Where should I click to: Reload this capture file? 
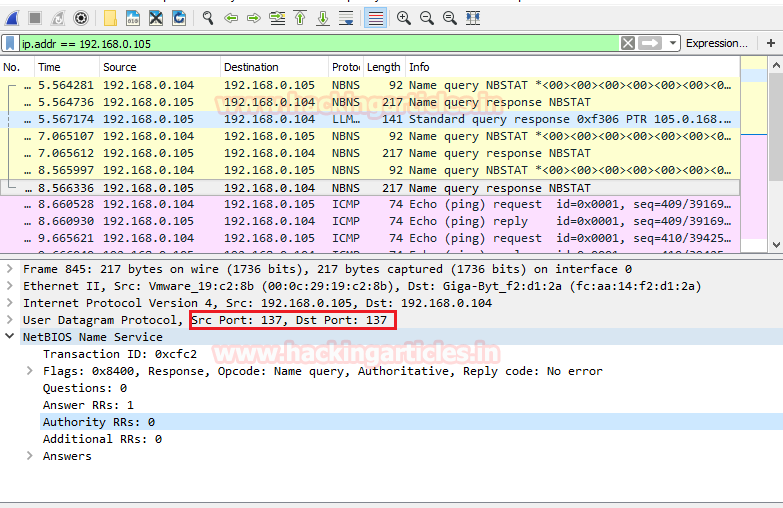point(179,18)
